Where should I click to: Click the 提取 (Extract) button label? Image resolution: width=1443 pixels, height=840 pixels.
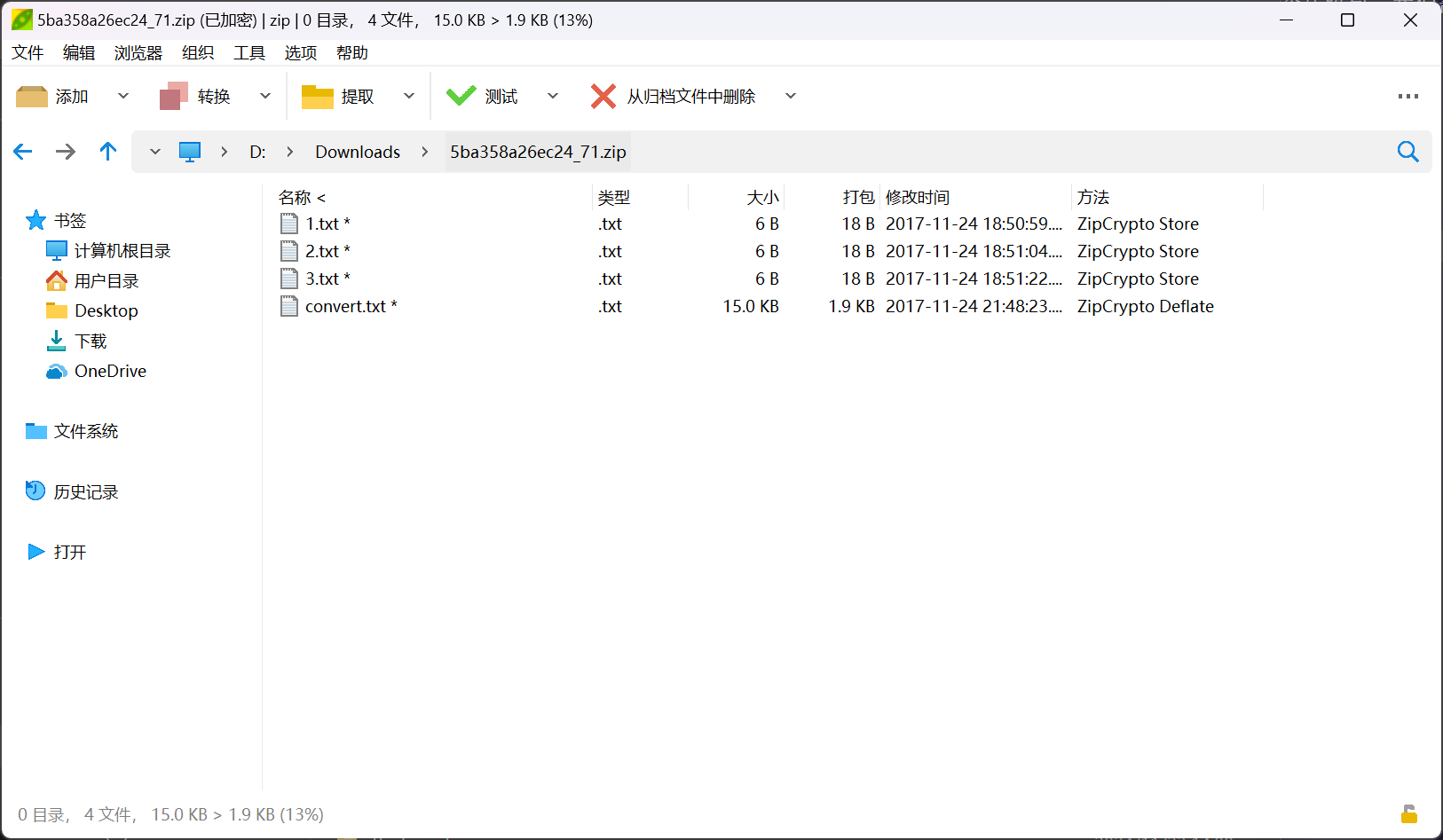coord(358,97)
